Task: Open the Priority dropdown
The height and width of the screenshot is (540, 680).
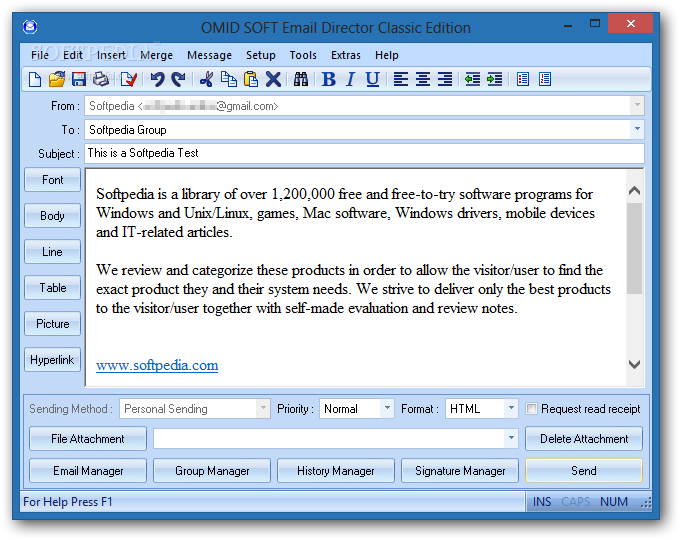Action: point(387,409)
